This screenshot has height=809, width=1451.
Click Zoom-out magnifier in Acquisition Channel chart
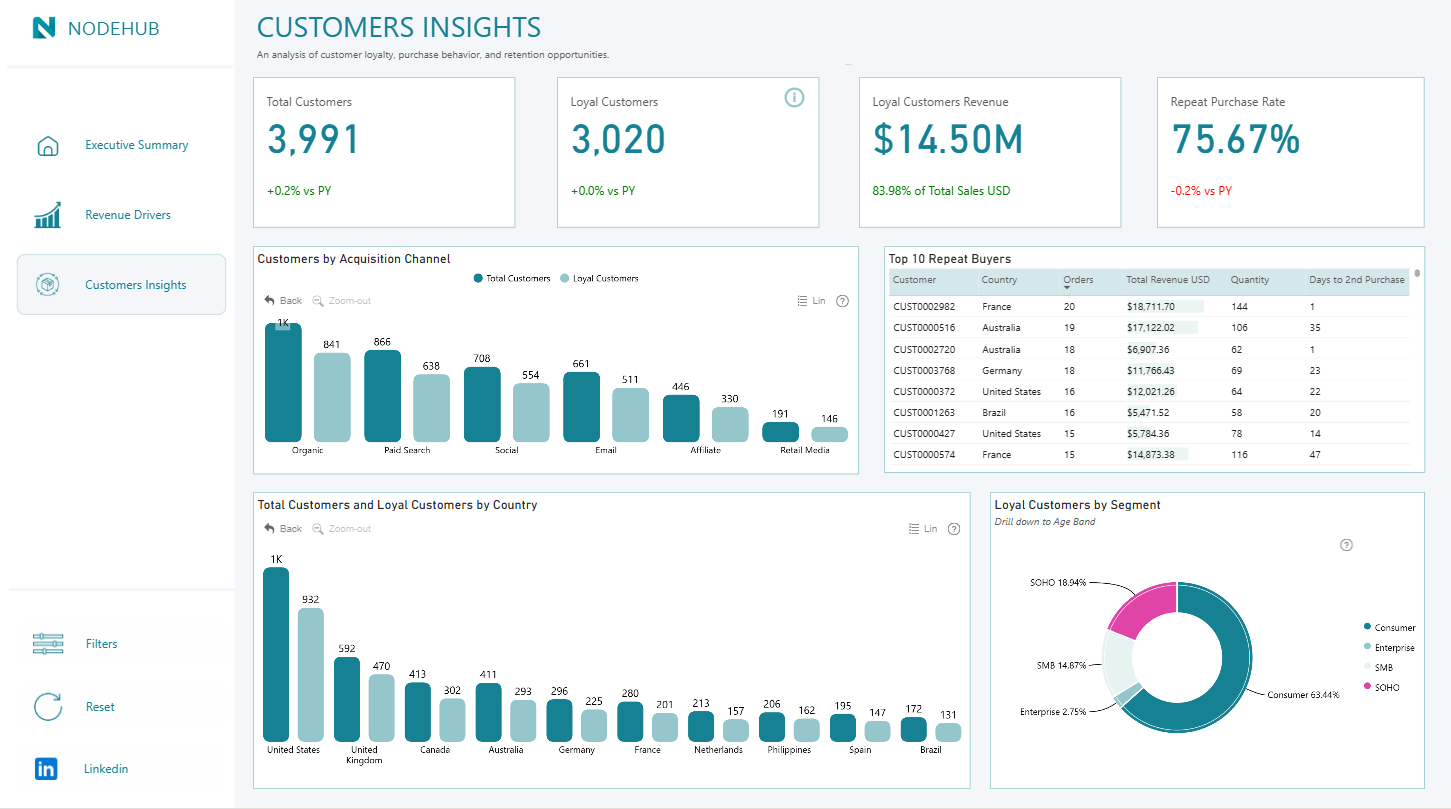pyautogui.click(x=318, y=301)
